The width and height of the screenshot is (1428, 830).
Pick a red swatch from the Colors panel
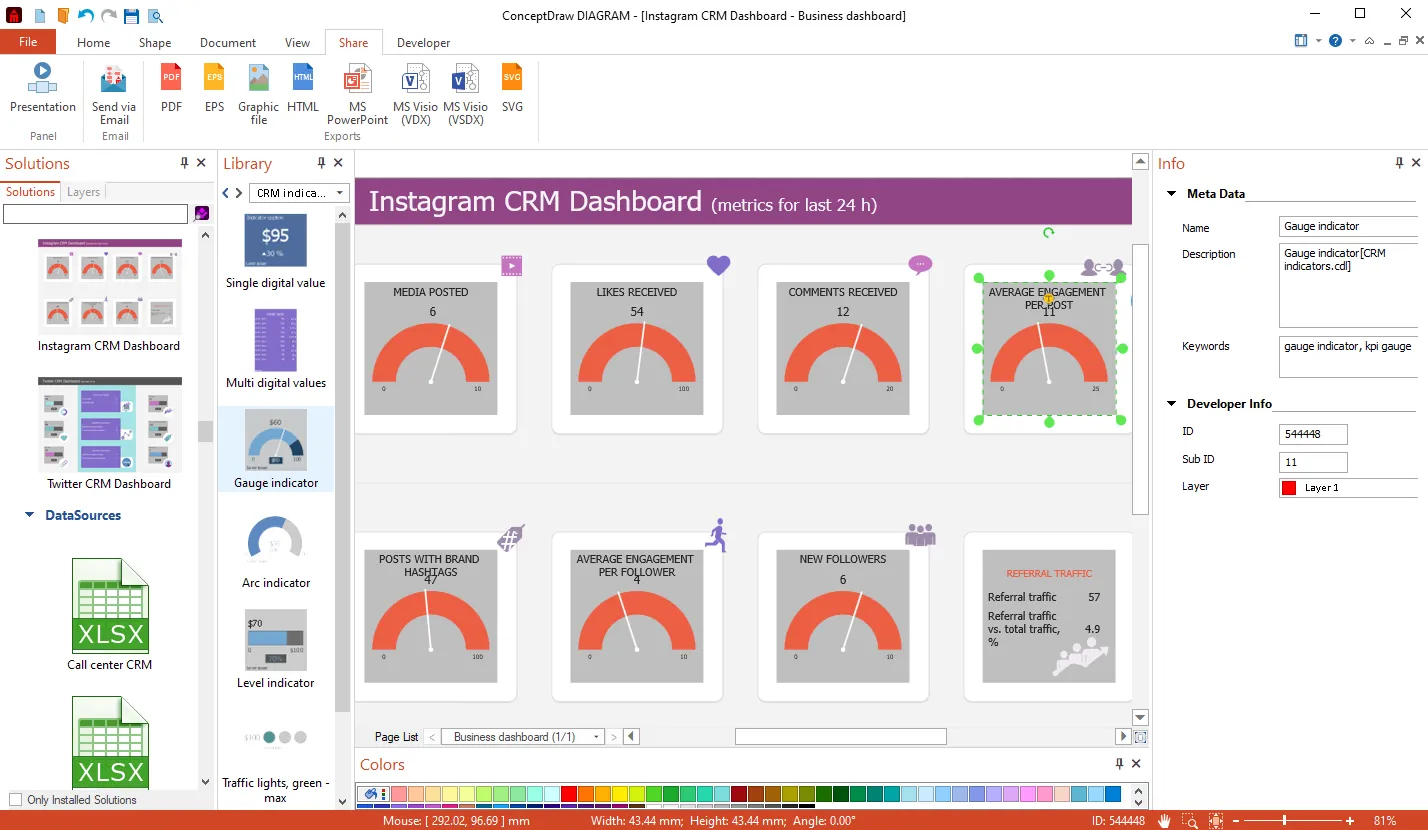[x=569, y=793]
